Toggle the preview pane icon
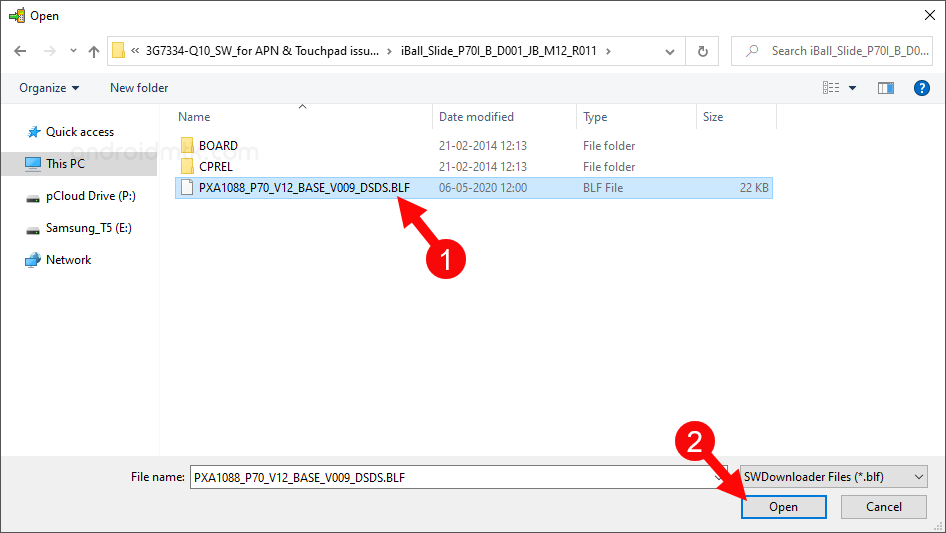This screenshot has width=946, height=533. coord(885,88)
